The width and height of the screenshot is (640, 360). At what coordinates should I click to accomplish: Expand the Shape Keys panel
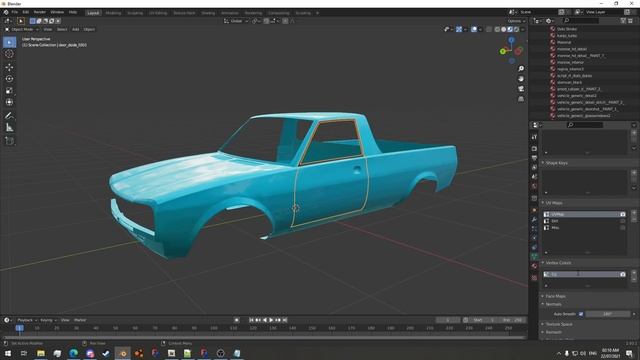tap(556, 163)
